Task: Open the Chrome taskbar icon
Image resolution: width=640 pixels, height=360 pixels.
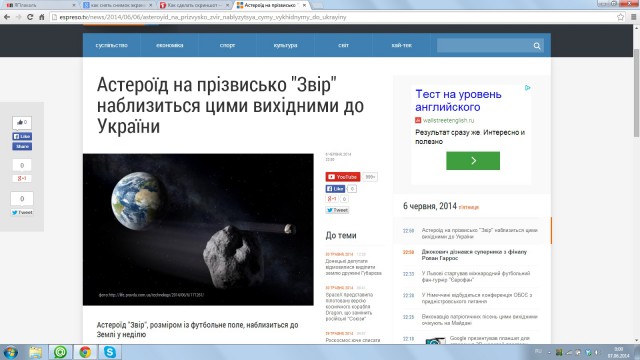Action: [x=85, y=352]
